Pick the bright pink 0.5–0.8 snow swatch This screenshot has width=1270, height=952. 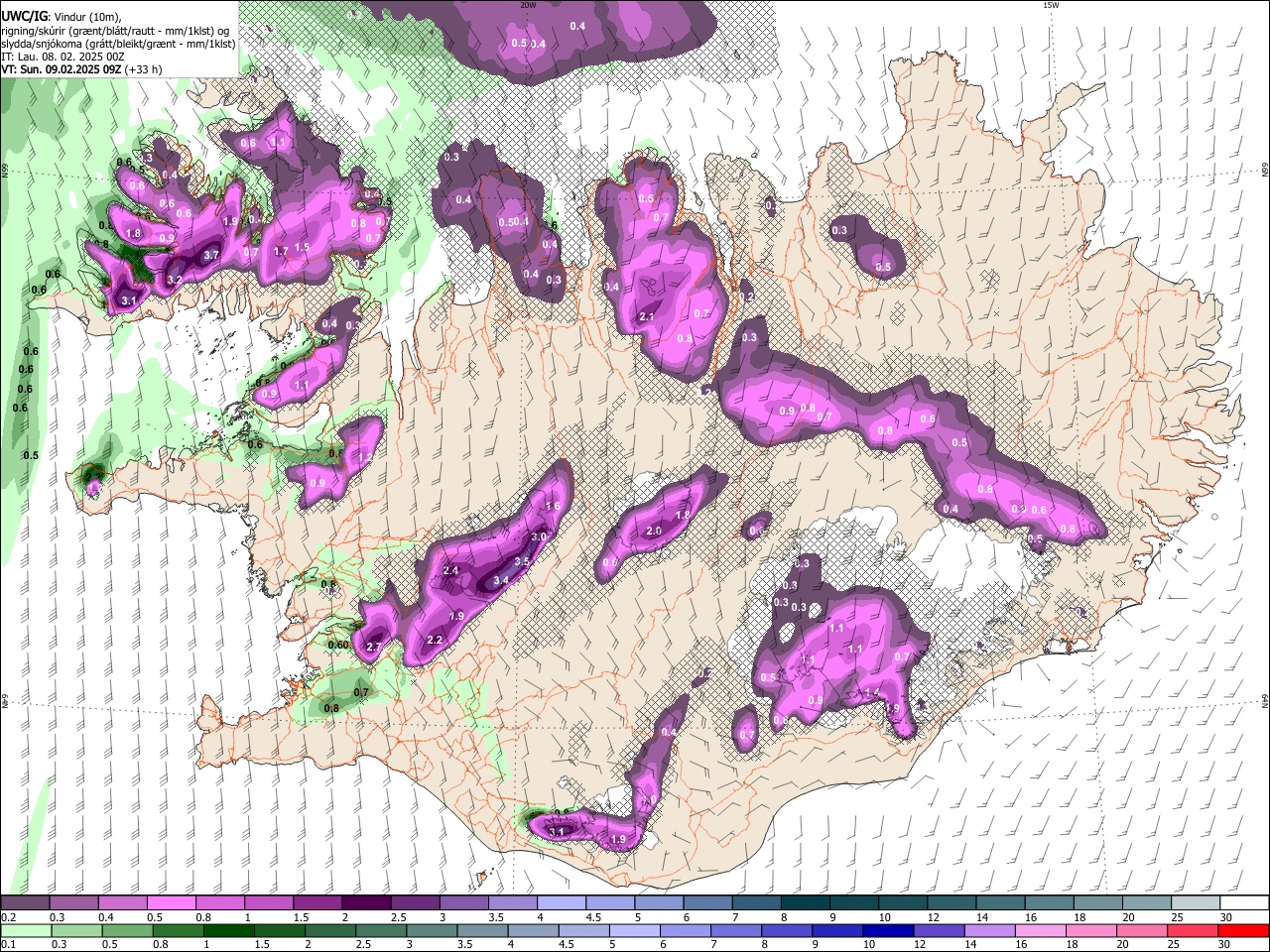pyautogui.click(x=171, y=903)
